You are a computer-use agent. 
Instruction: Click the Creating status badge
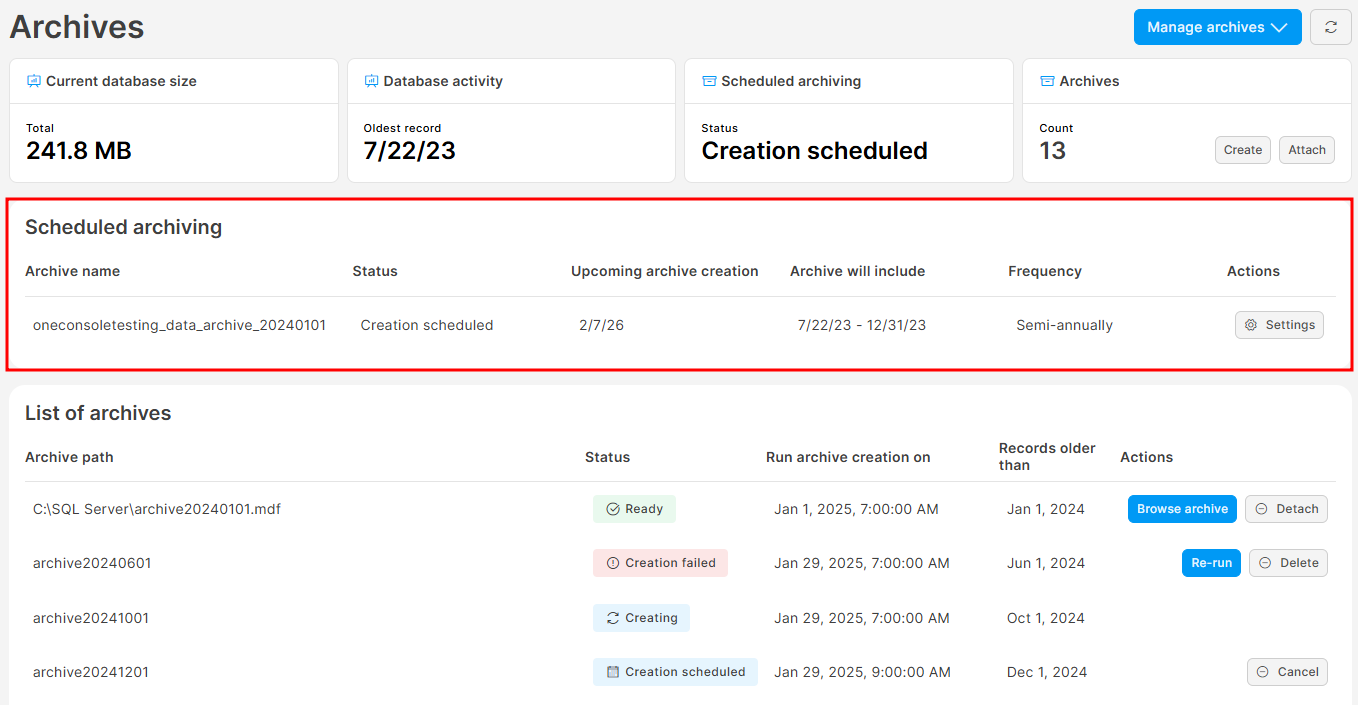click(x=641, y=618)
